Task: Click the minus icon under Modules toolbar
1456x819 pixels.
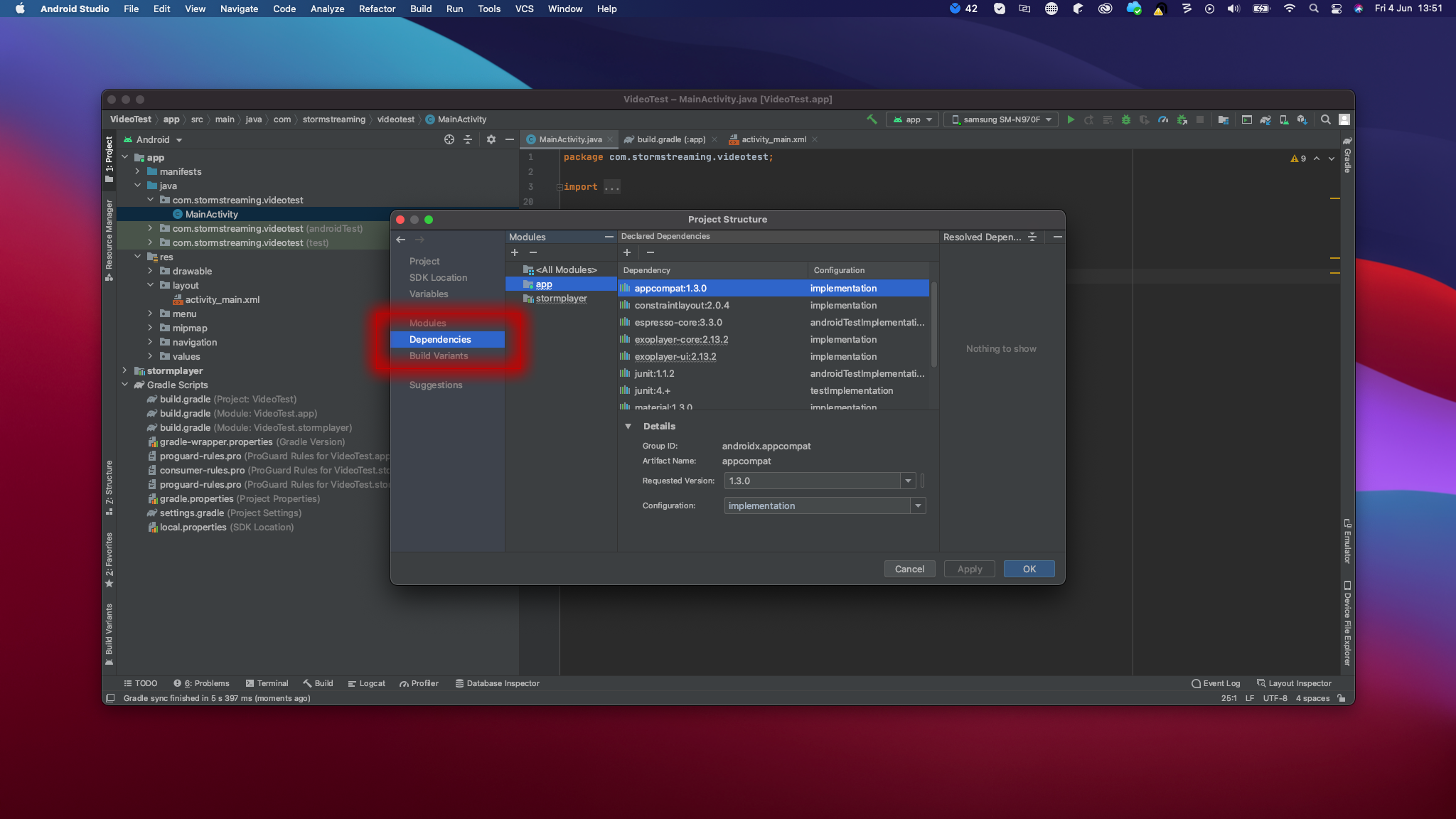Action: pos(533,252)
